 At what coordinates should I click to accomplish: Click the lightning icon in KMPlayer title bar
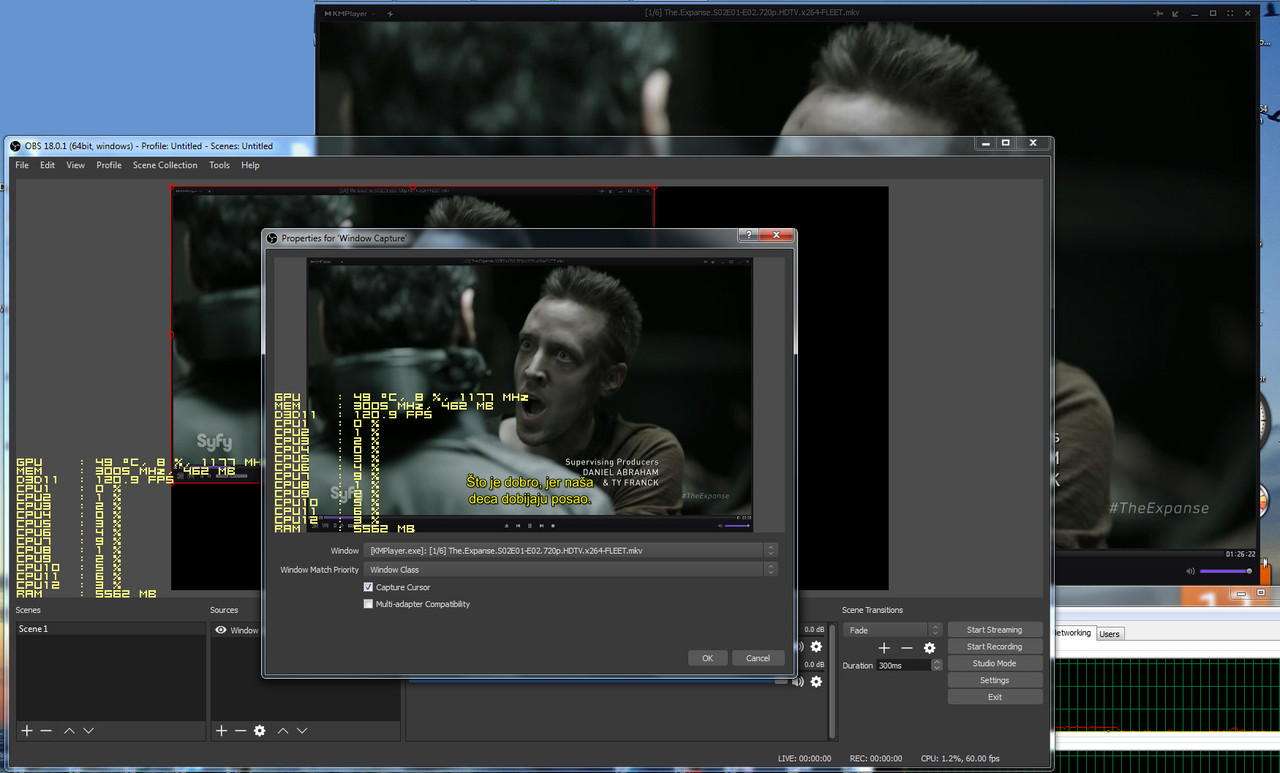[390, 13]
